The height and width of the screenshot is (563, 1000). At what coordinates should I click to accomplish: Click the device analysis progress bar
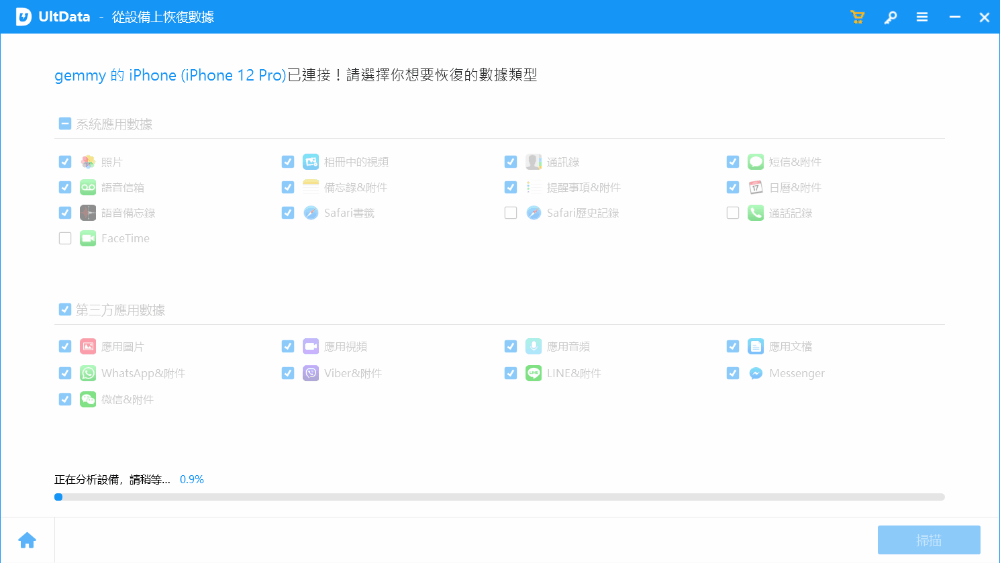tap(499, 496)
